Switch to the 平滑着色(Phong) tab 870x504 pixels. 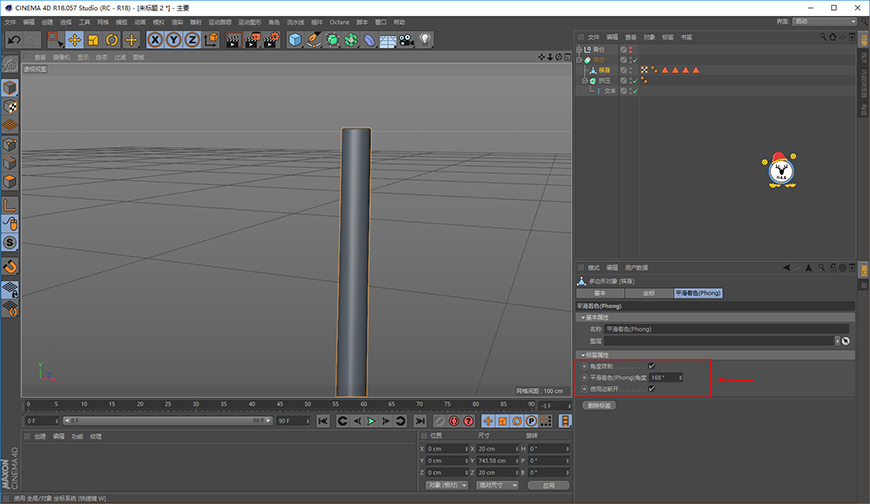click(698, 293)
